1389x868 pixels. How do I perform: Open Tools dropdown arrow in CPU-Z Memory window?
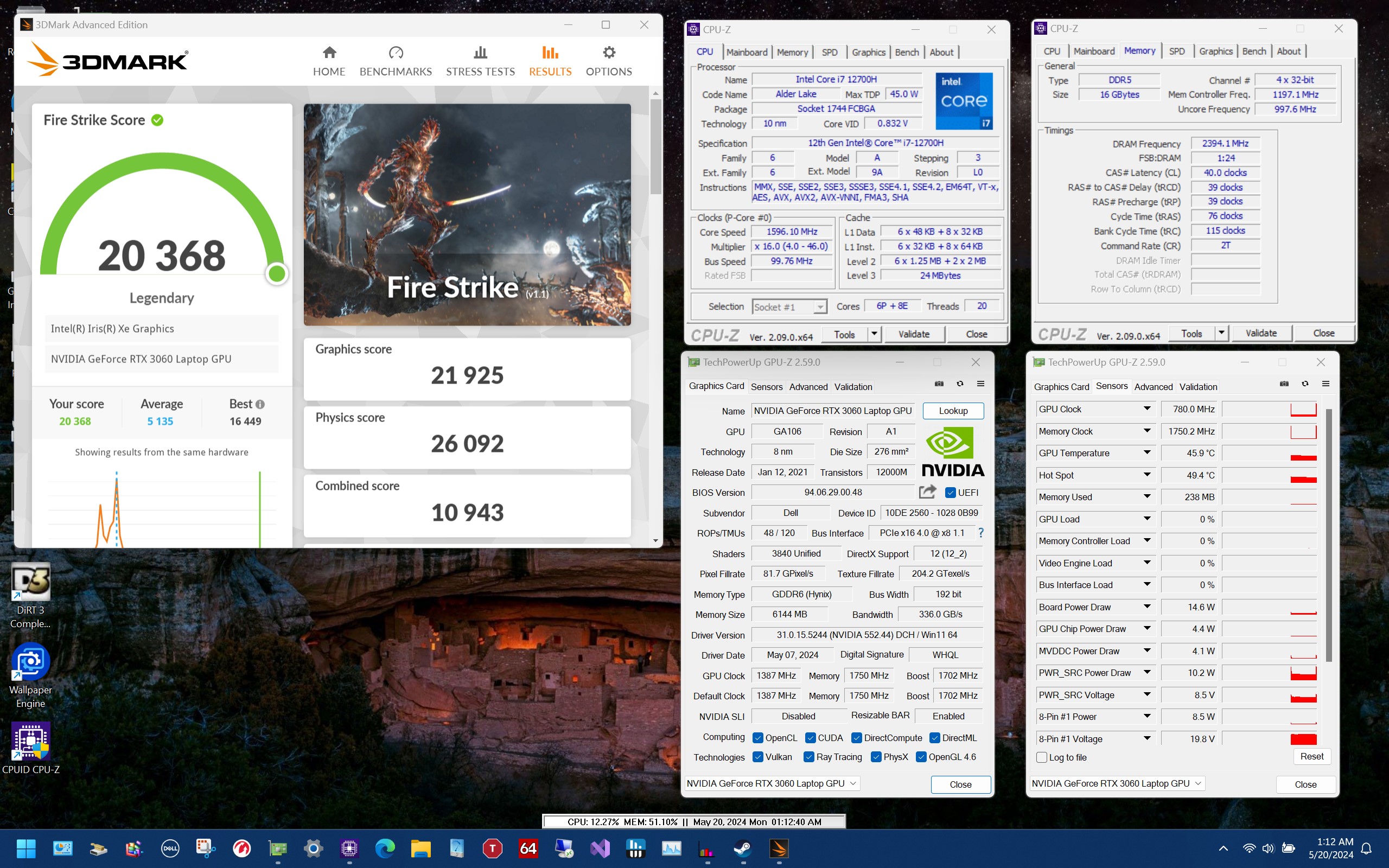(1221, 333)
